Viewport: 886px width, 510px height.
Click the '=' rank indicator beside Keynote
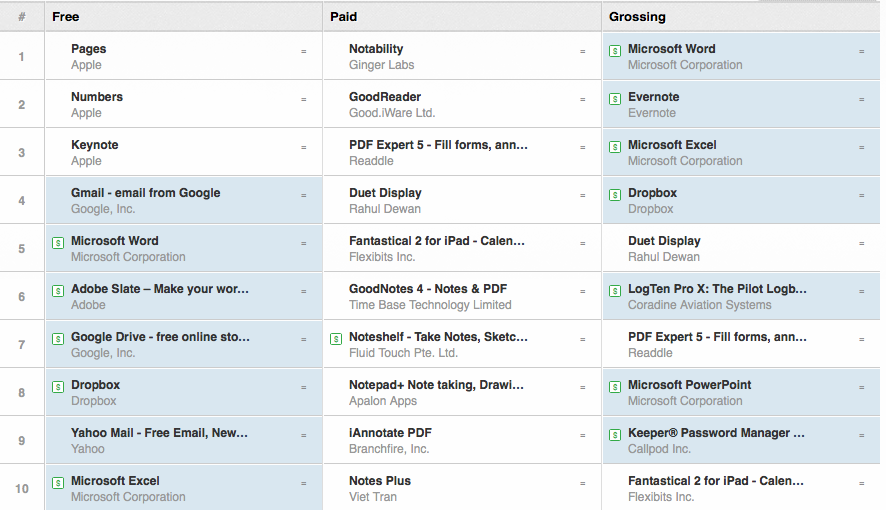pyautogui.click(x=303, y=147)
